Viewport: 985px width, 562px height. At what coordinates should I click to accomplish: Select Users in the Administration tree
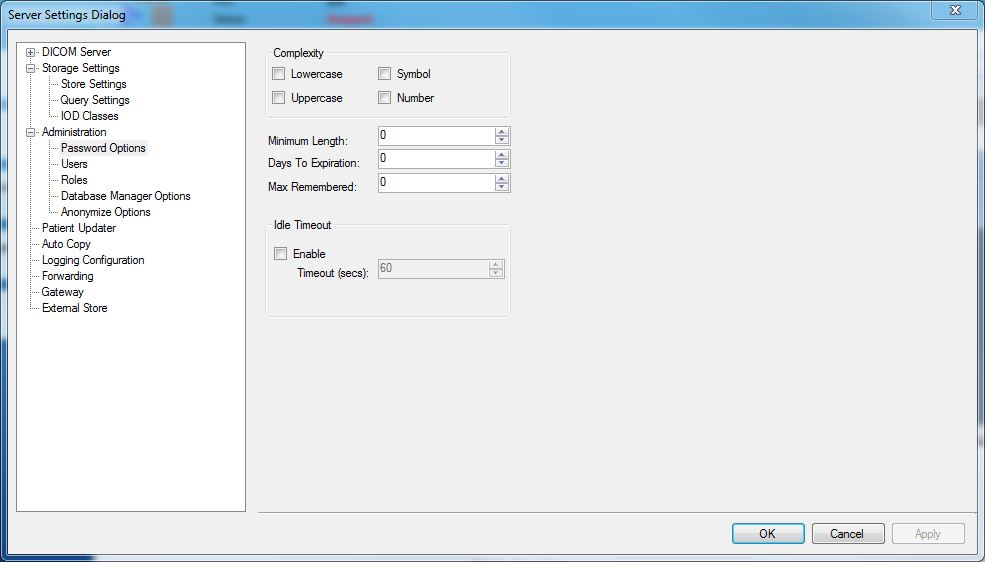click(x=74, y=164)
